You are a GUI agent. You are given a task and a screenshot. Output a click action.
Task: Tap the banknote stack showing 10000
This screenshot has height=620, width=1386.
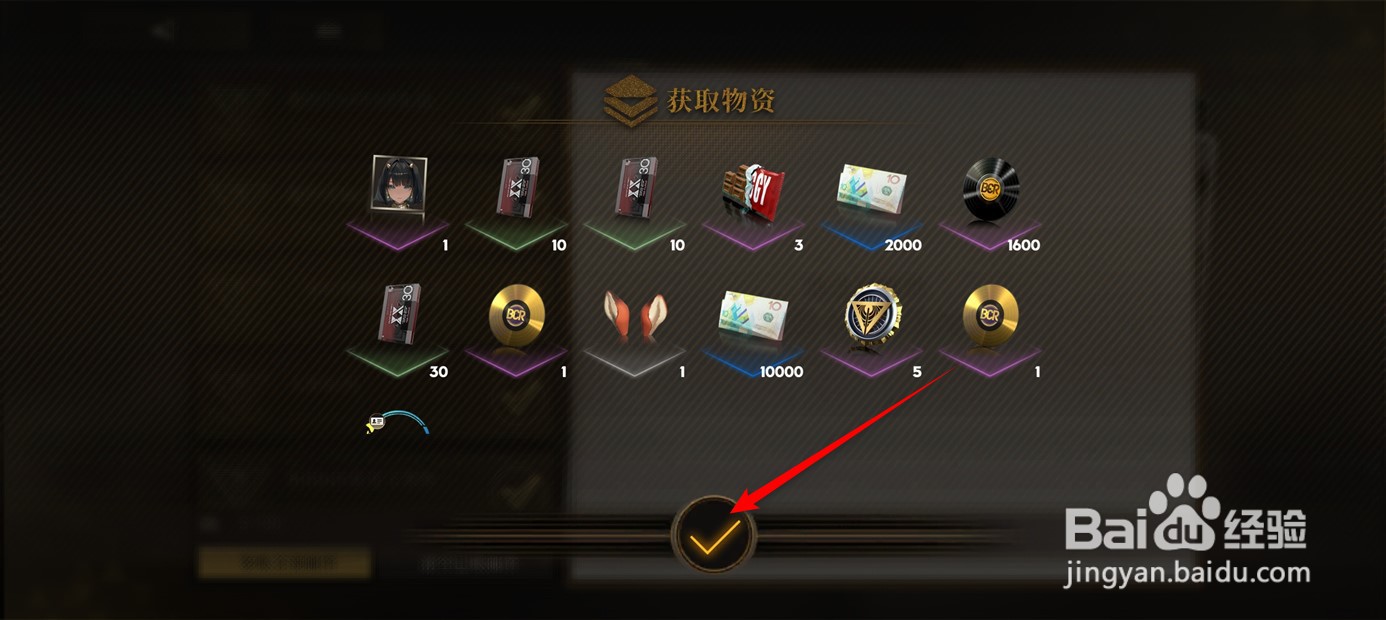[754, 316]
